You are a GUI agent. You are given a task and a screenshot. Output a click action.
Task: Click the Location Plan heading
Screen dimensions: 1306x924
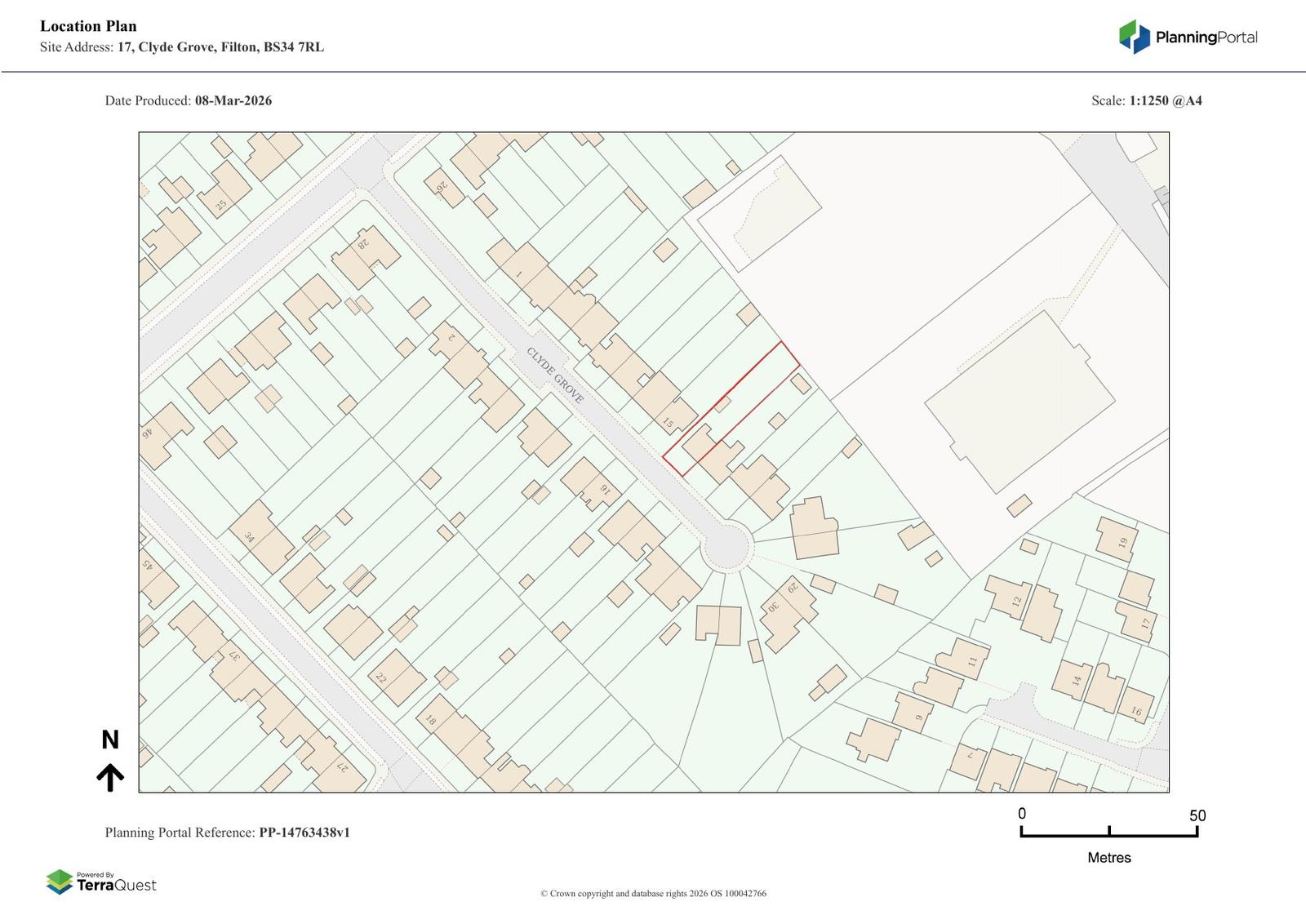click(88, 26)
